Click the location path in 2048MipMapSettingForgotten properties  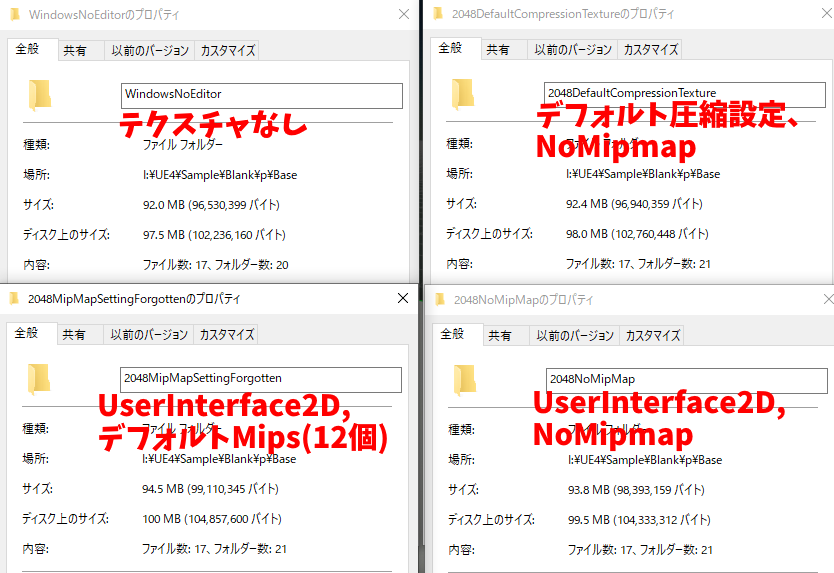click(219, 459)
